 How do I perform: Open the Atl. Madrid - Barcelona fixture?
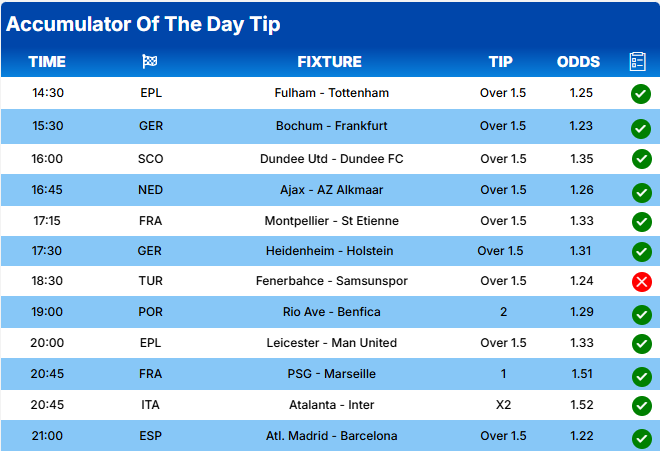332,436
